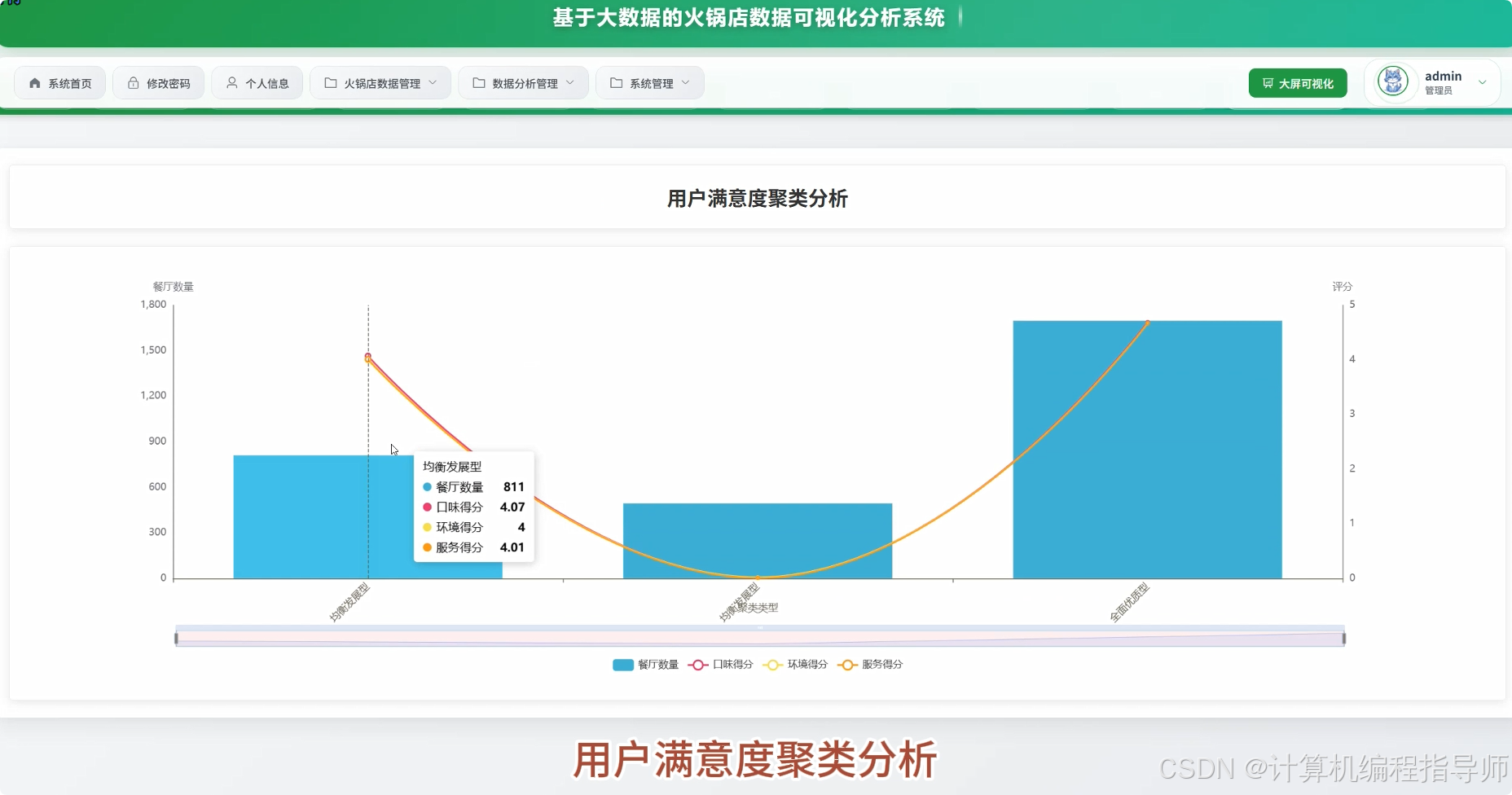Click the tall 全面优质型 bar

(1147, 450)
